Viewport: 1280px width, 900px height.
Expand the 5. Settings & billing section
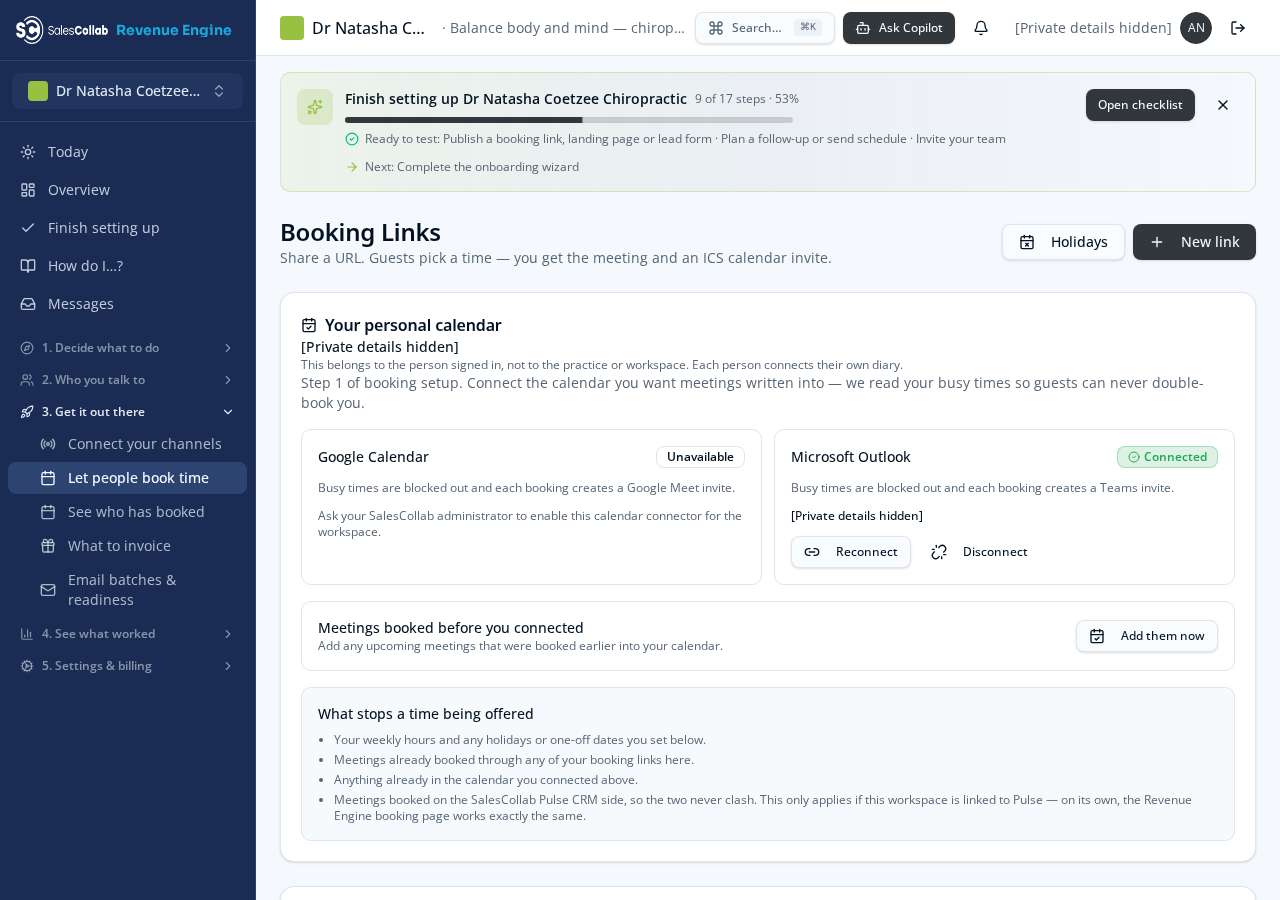128,666
